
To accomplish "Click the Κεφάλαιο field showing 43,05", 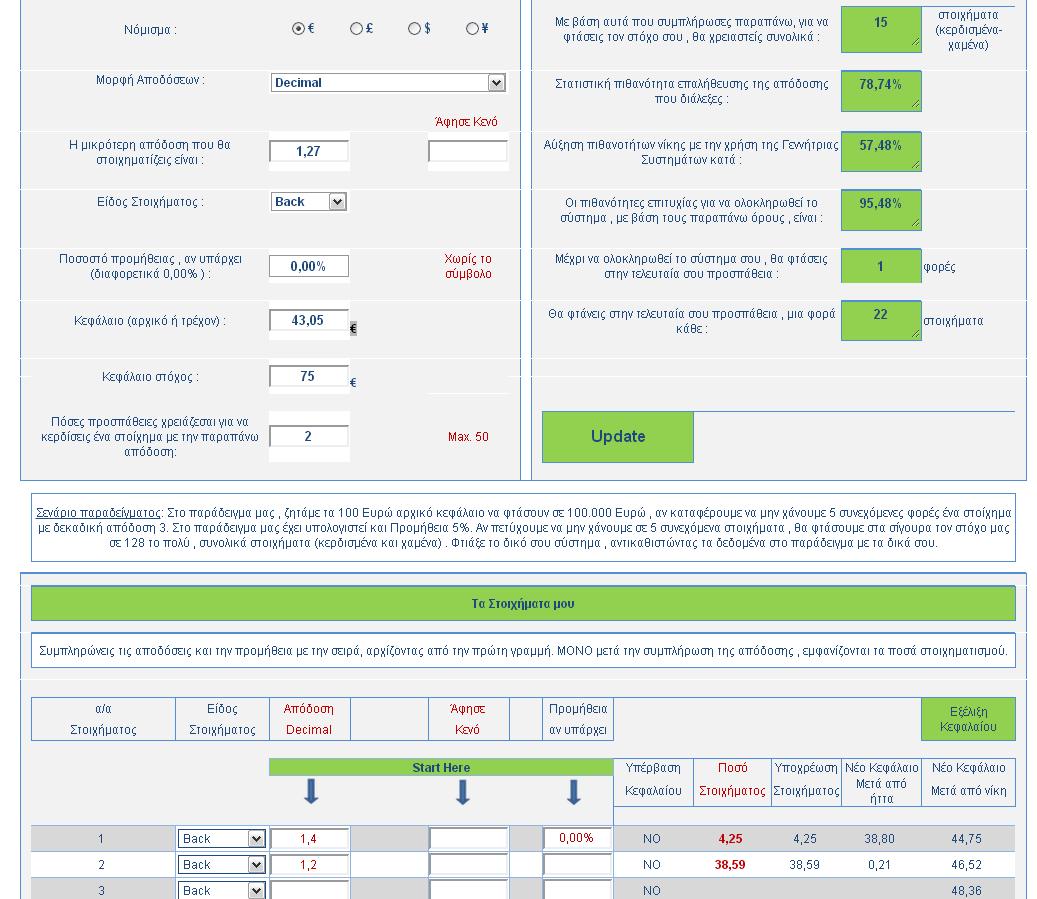I will 309,320.
